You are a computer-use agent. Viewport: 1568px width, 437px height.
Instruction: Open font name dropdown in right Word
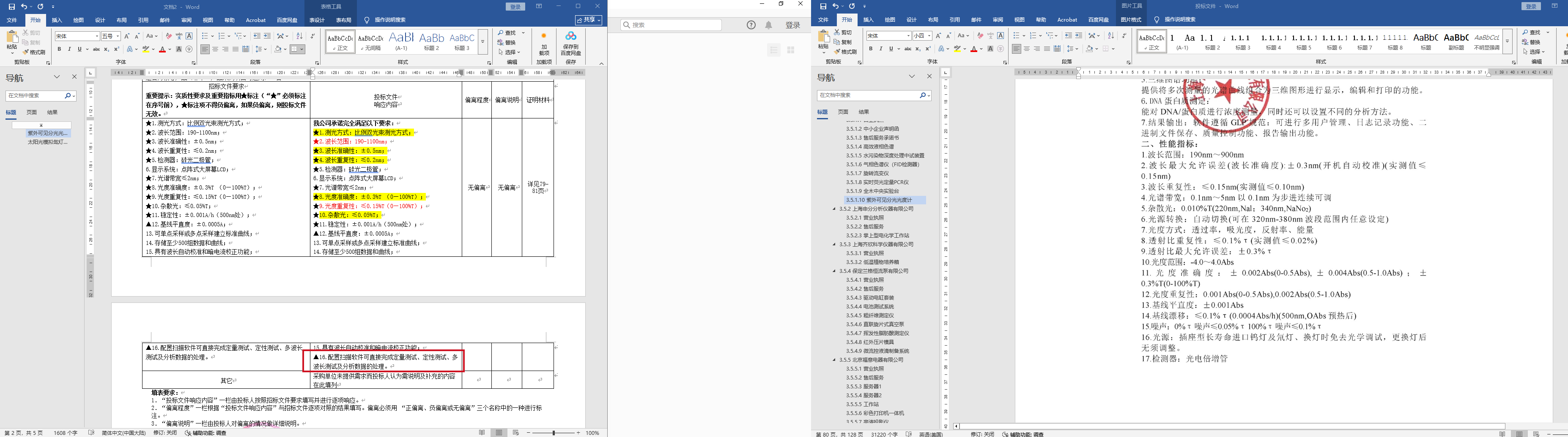(908, 36)
